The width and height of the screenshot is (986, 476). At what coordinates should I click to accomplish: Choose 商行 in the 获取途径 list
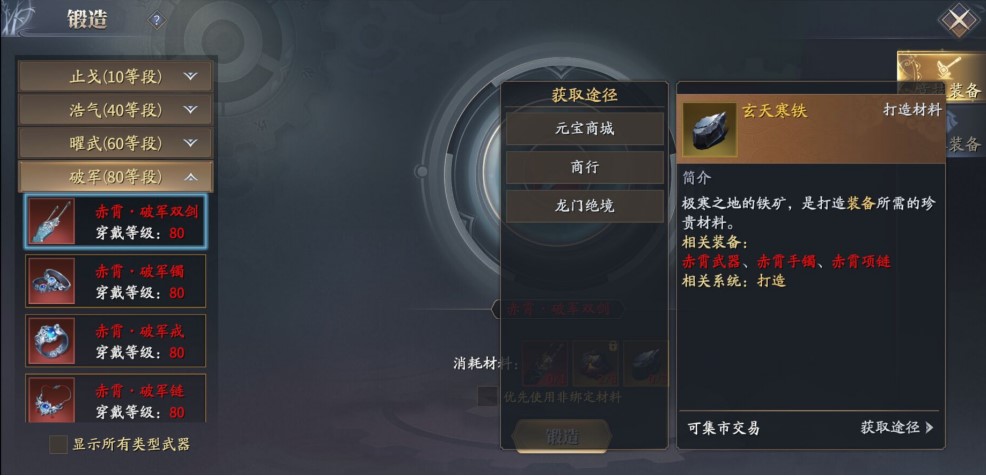coord(584,167)
